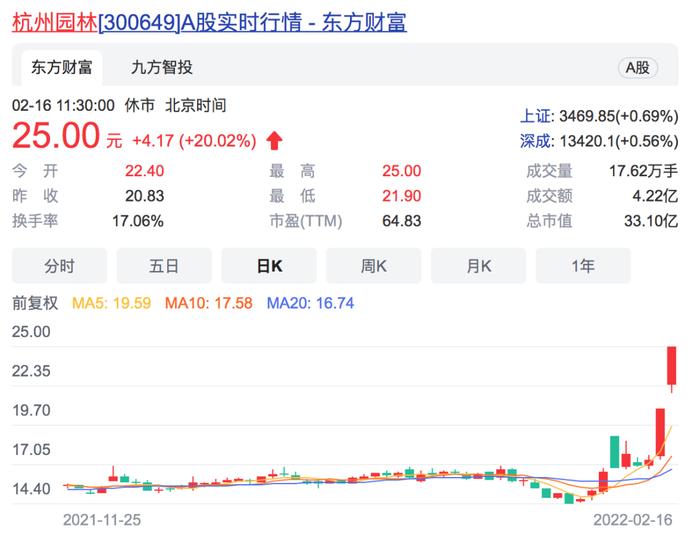Open the 杭州园林[300649]A股实时行情 title link
This screenshot has width=700, height=536.
pos(209,22)
